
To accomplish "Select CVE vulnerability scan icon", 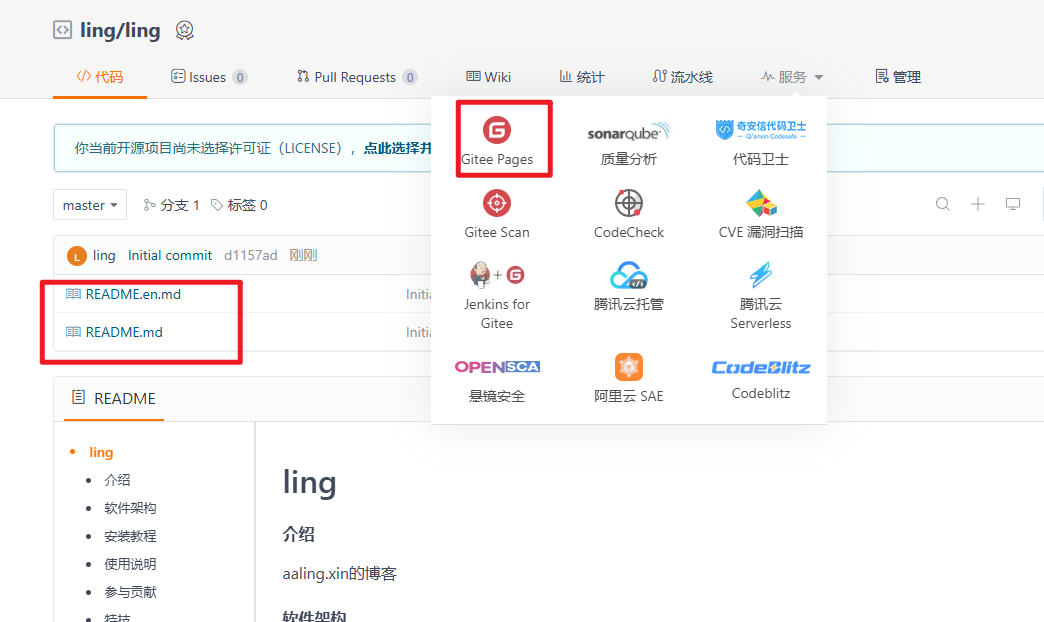I will (x=760, y=204).
